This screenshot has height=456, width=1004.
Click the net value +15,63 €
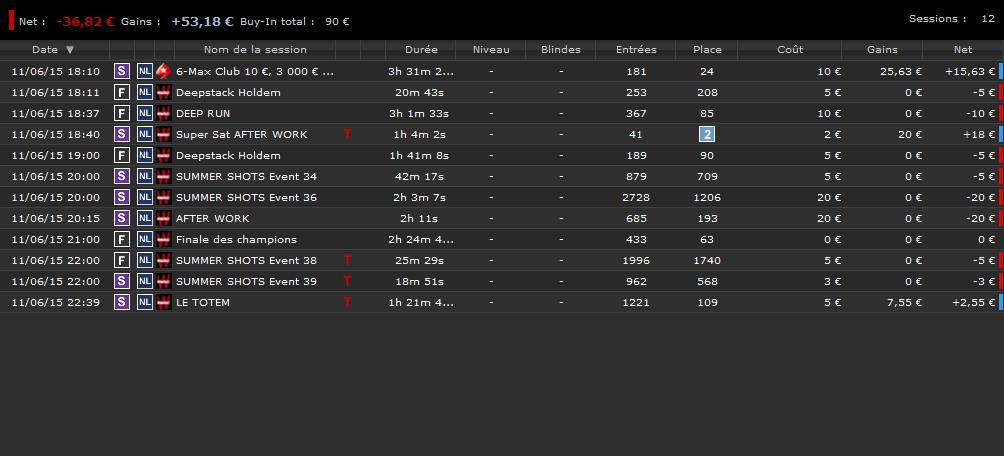(x=970, y=72)
